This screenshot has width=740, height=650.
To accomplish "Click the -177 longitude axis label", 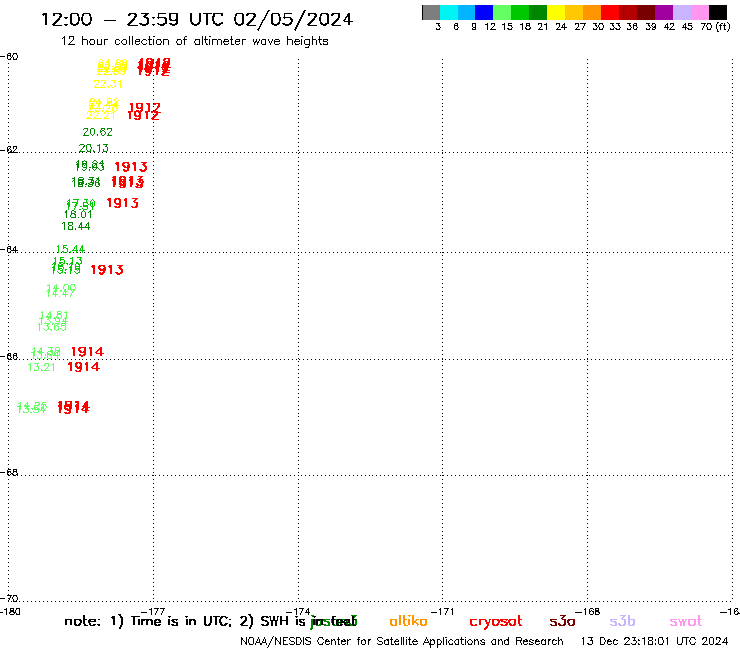I will point(153,612).
